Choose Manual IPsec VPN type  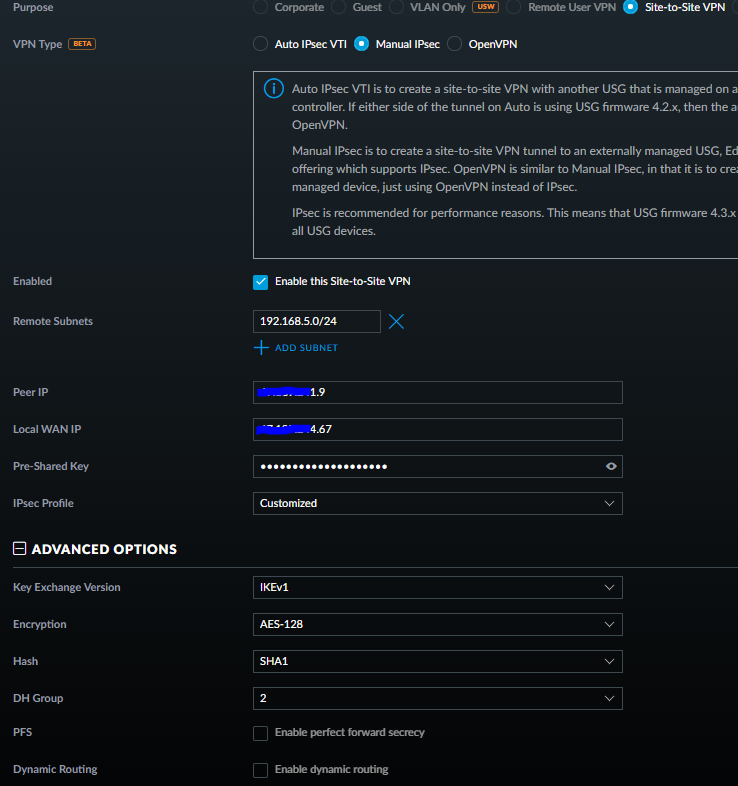(x=362, y=44)
